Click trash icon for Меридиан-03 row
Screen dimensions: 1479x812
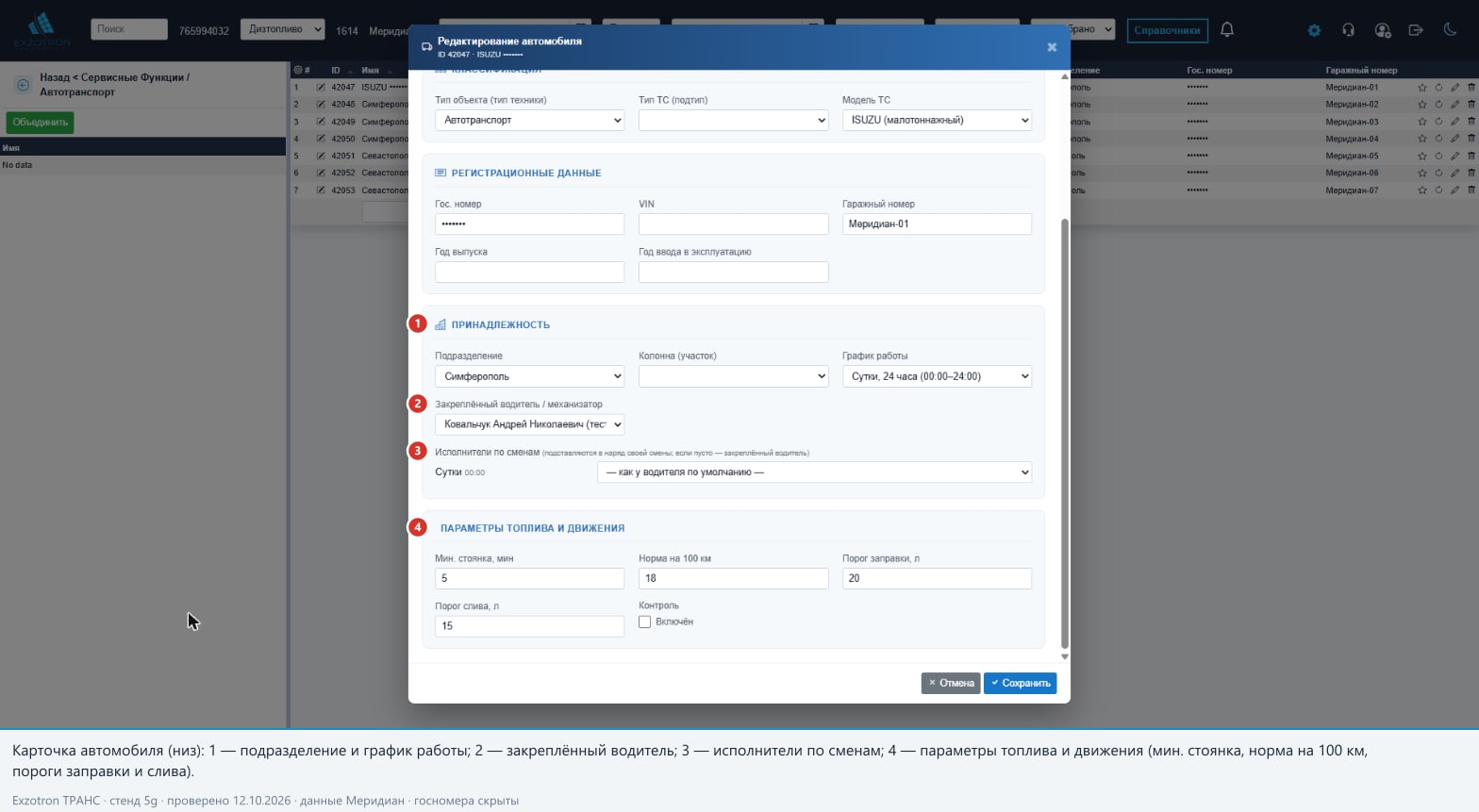click(1471, 122)
